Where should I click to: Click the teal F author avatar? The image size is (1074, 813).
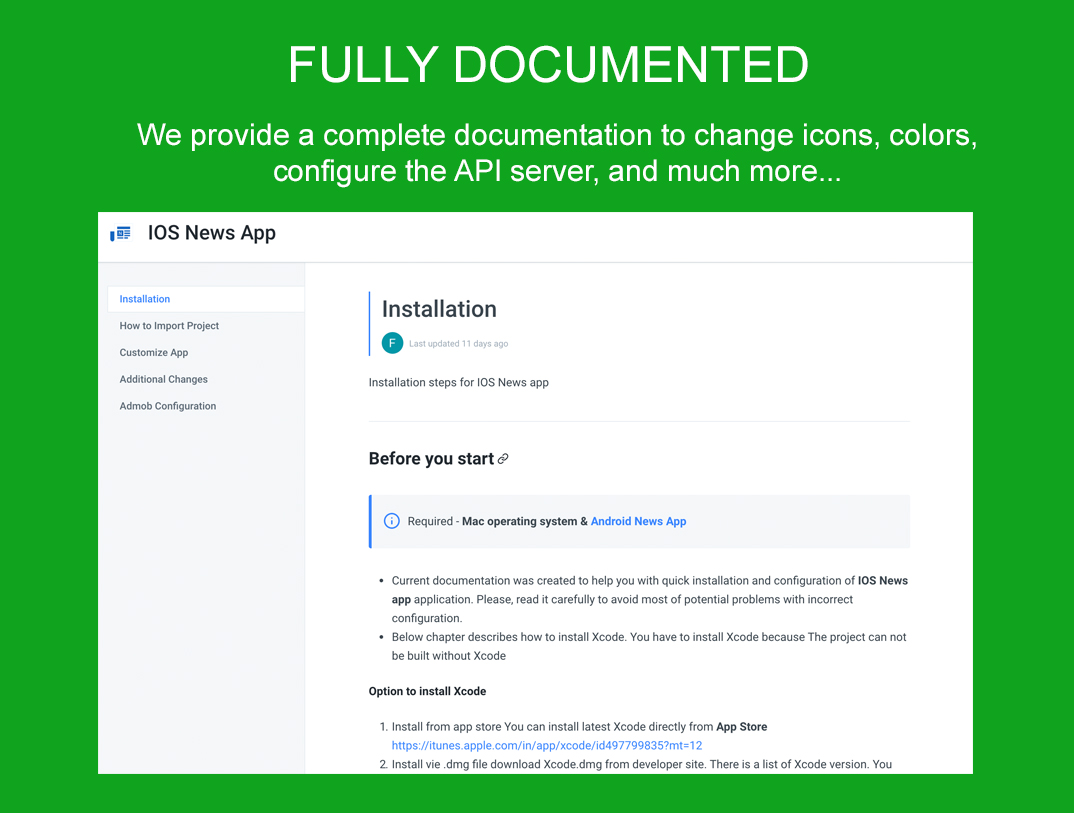click(392, 343)
